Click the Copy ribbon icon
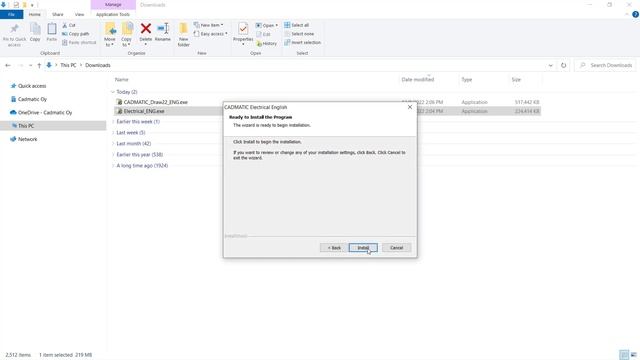The width and height of the screenshot is (640, 360). [35, 33]
